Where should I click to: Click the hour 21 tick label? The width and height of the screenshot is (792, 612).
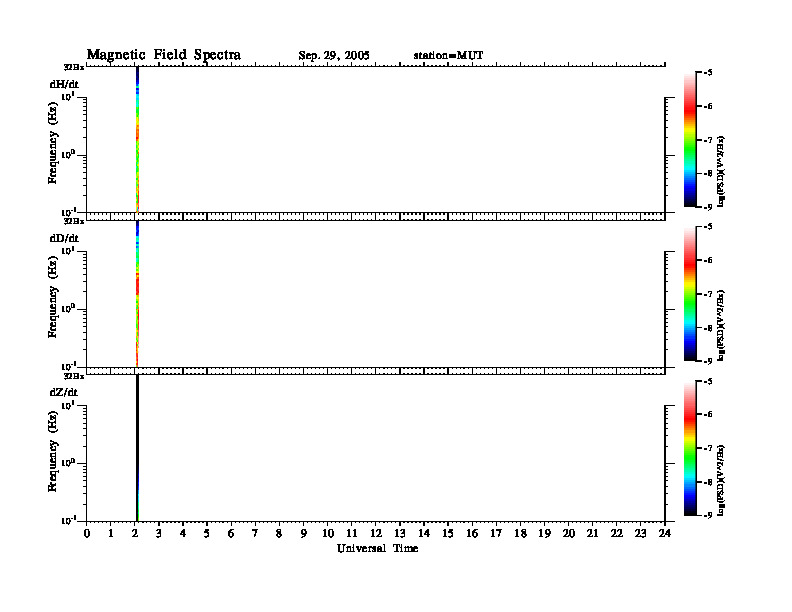click(x=592, y=533)
